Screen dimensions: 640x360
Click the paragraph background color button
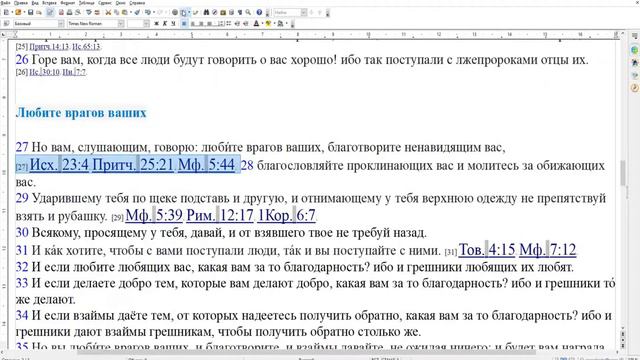[280, 24]
